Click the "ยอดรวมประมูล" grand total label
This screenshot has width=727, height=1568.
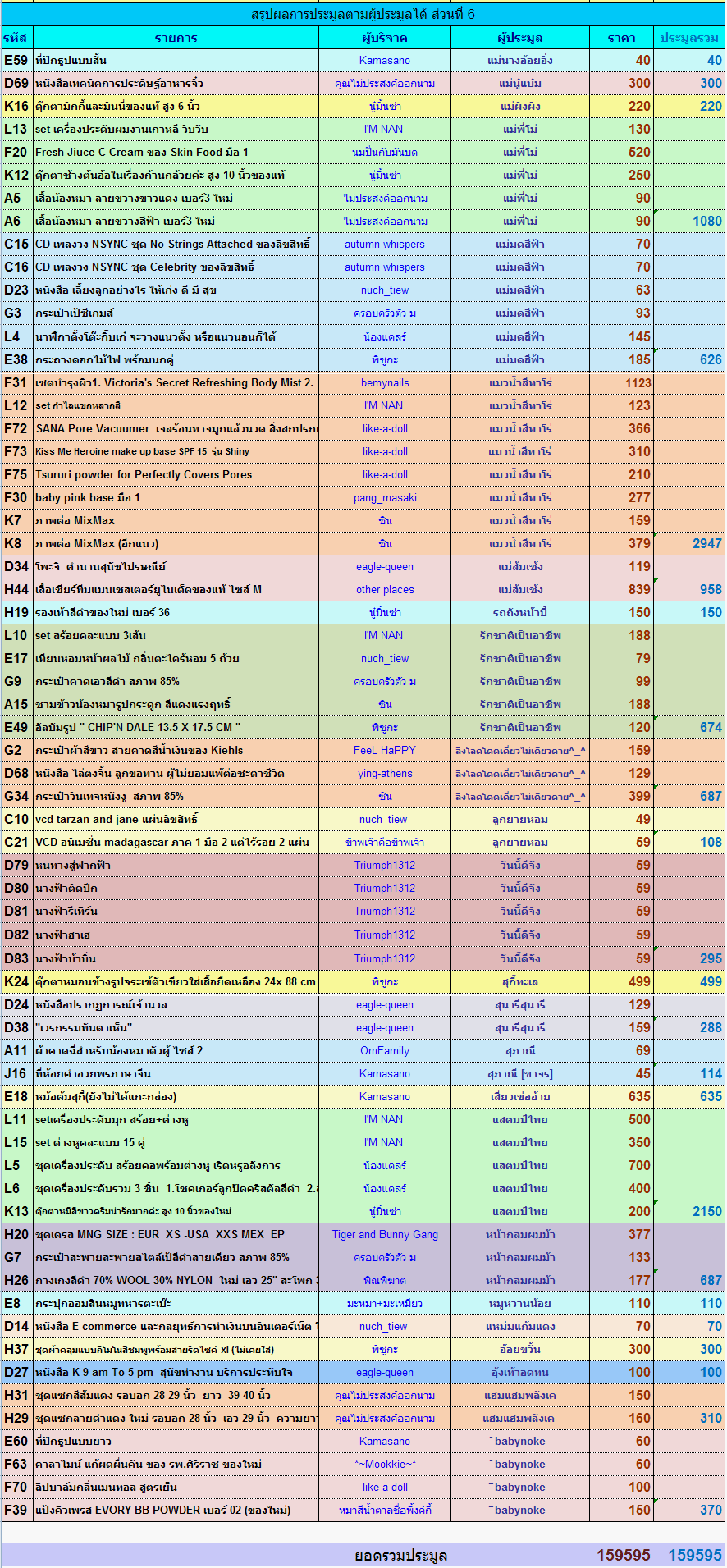click(400, 1556)
